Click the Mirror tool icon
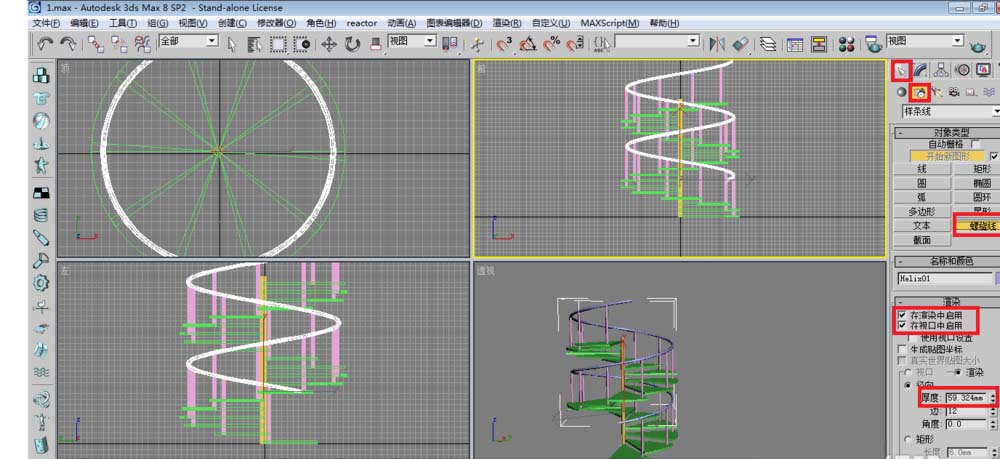Viewport: 1000px width, 459px height. point(717,43)
